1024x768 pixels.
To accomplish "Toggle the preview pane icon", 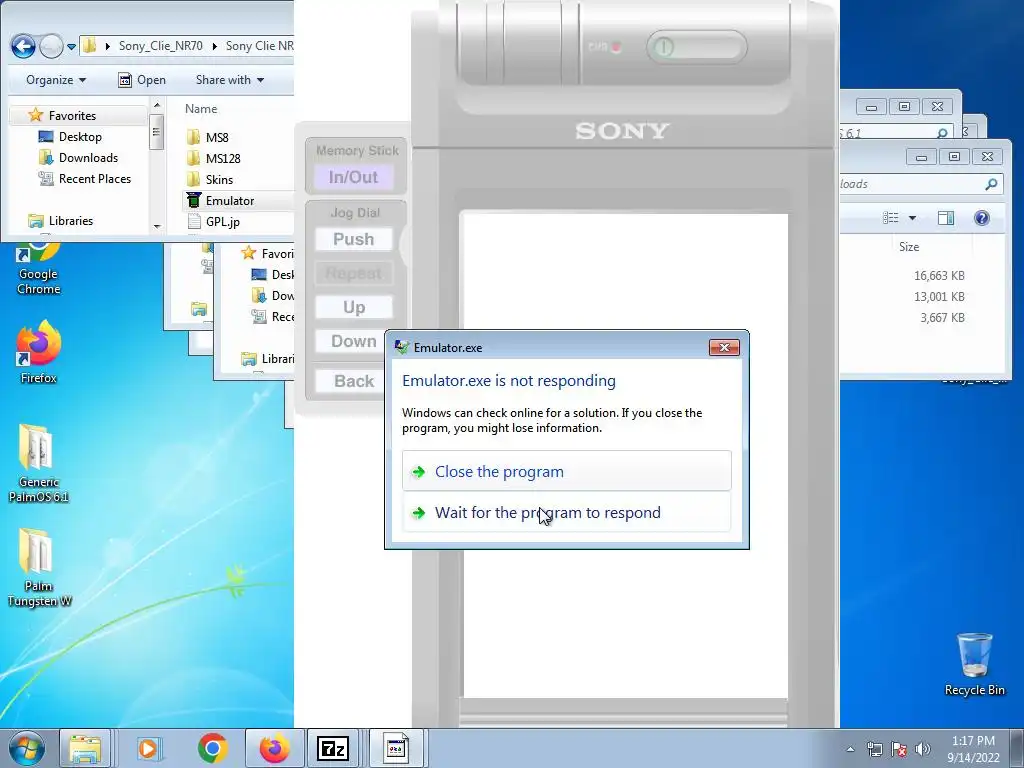I will [946, 218].
